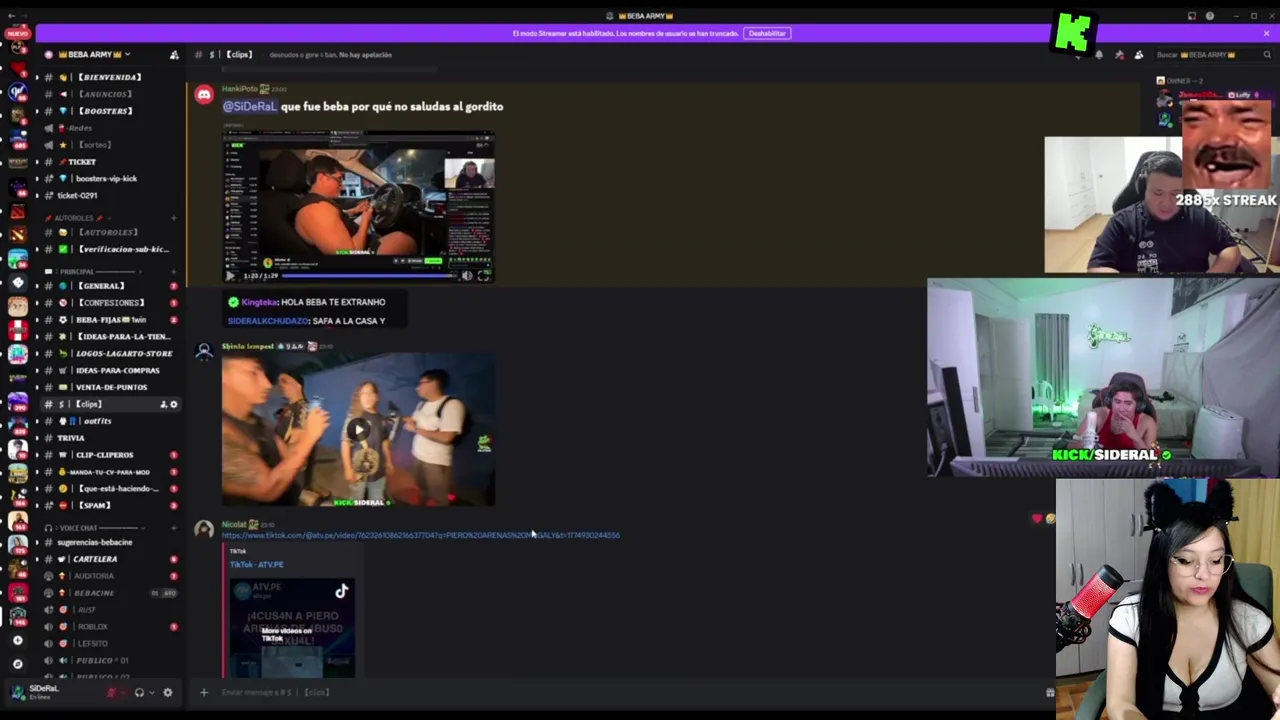Open the notification bell in channel header

1099,55
